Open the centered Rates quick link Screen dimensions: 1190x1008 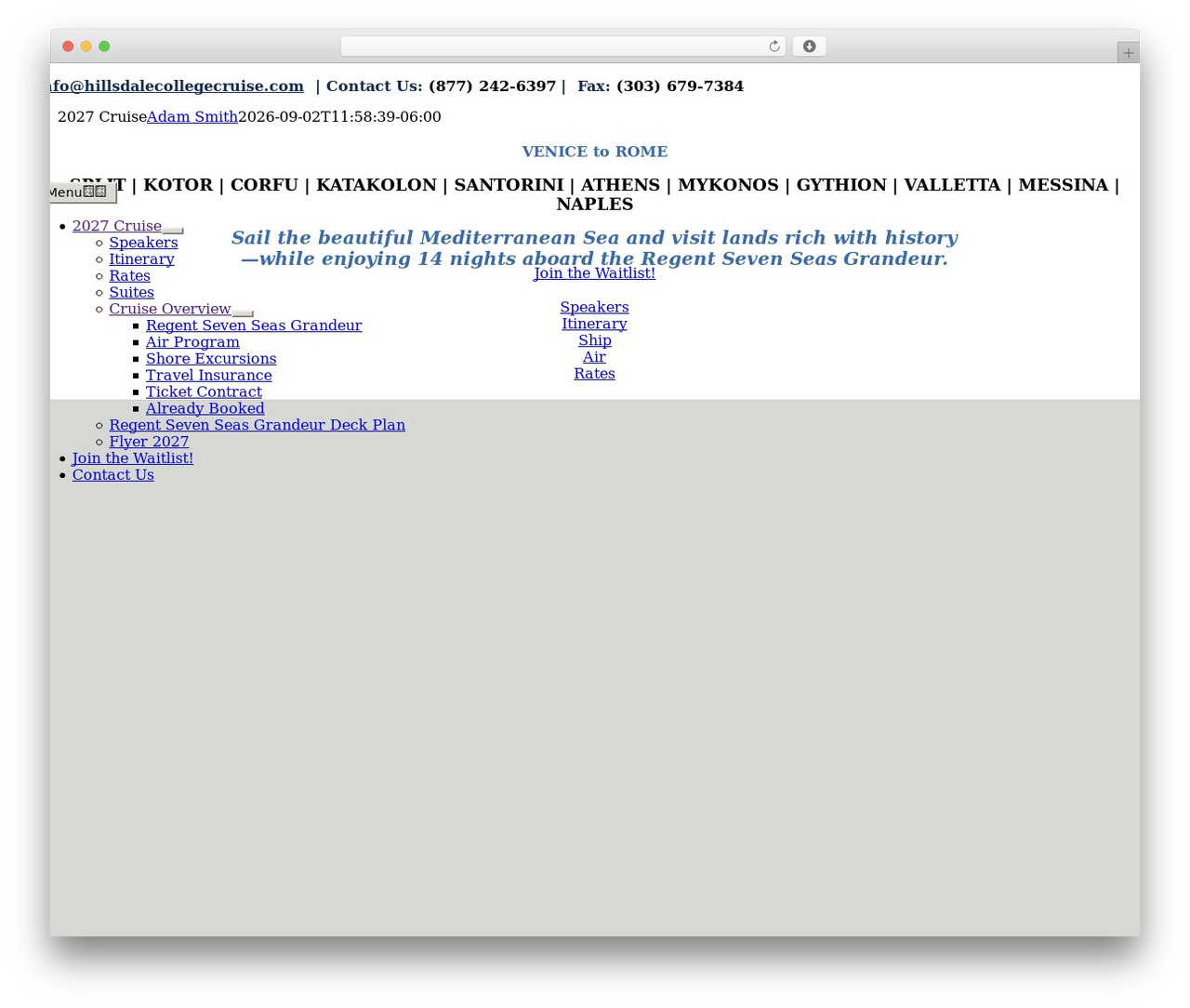(x=595, y=375)
